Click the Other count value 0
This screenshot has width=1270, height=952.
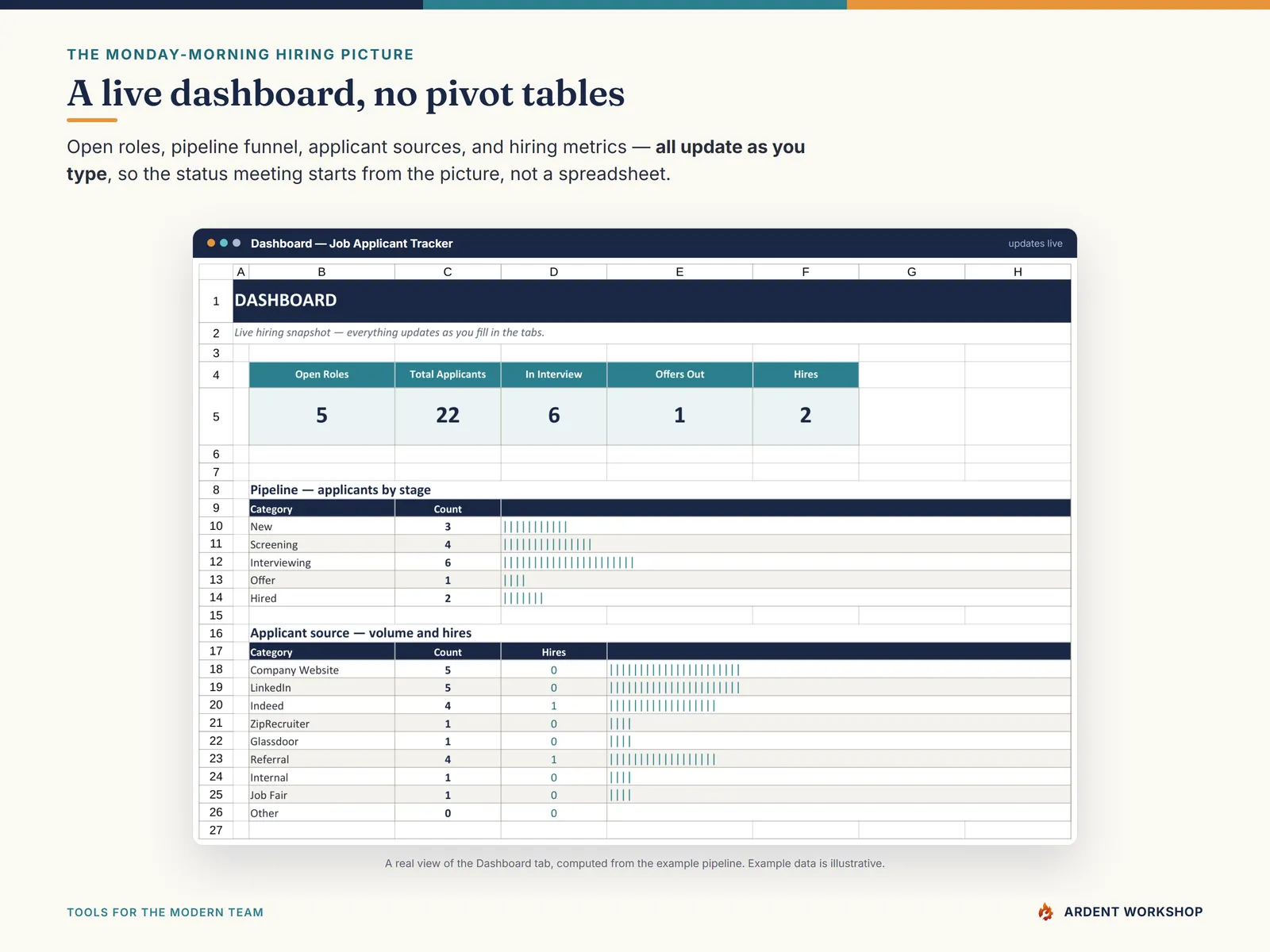pos(448,813)
